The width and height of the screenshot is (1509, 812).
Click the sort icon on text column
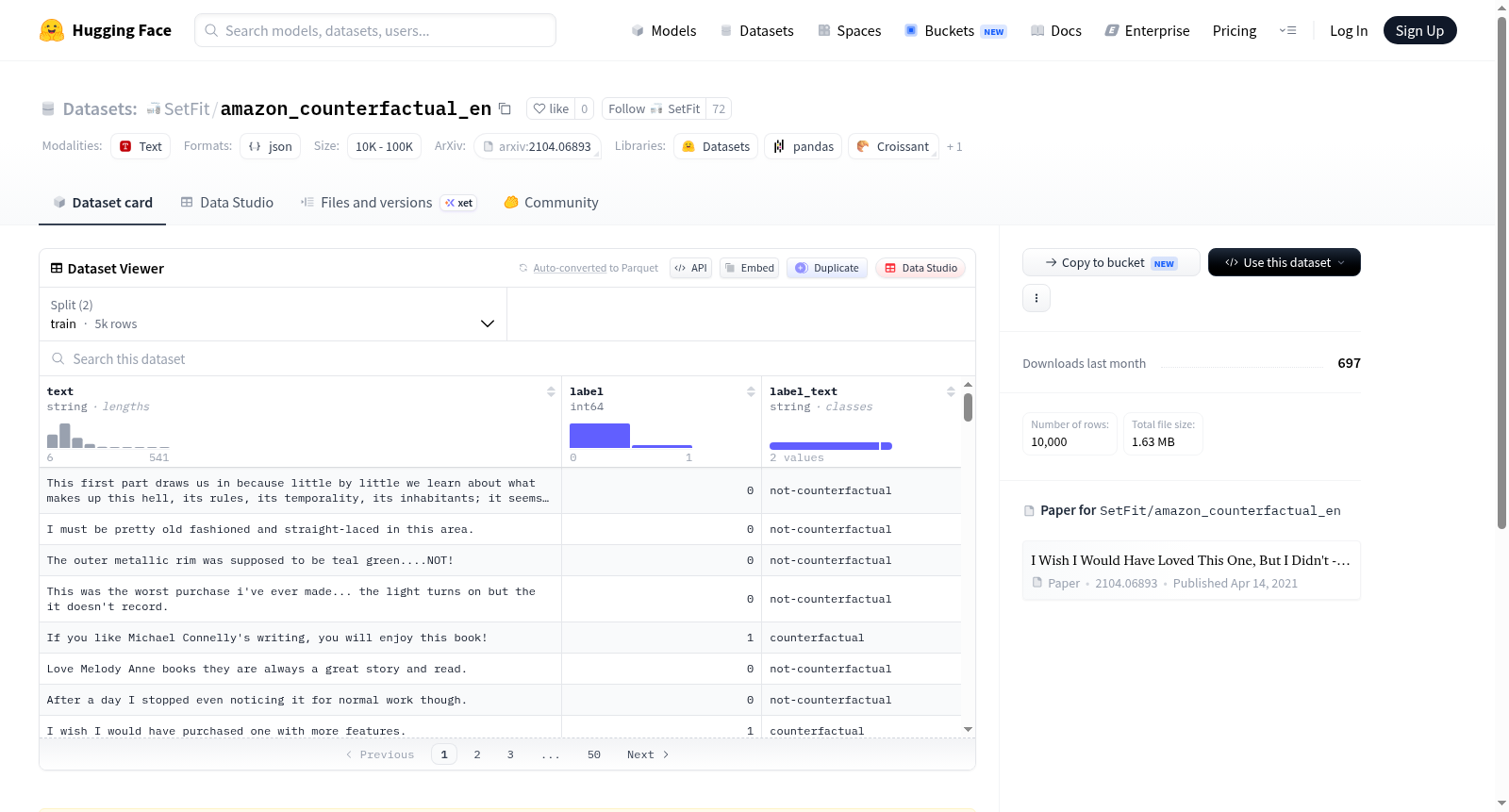551,391
